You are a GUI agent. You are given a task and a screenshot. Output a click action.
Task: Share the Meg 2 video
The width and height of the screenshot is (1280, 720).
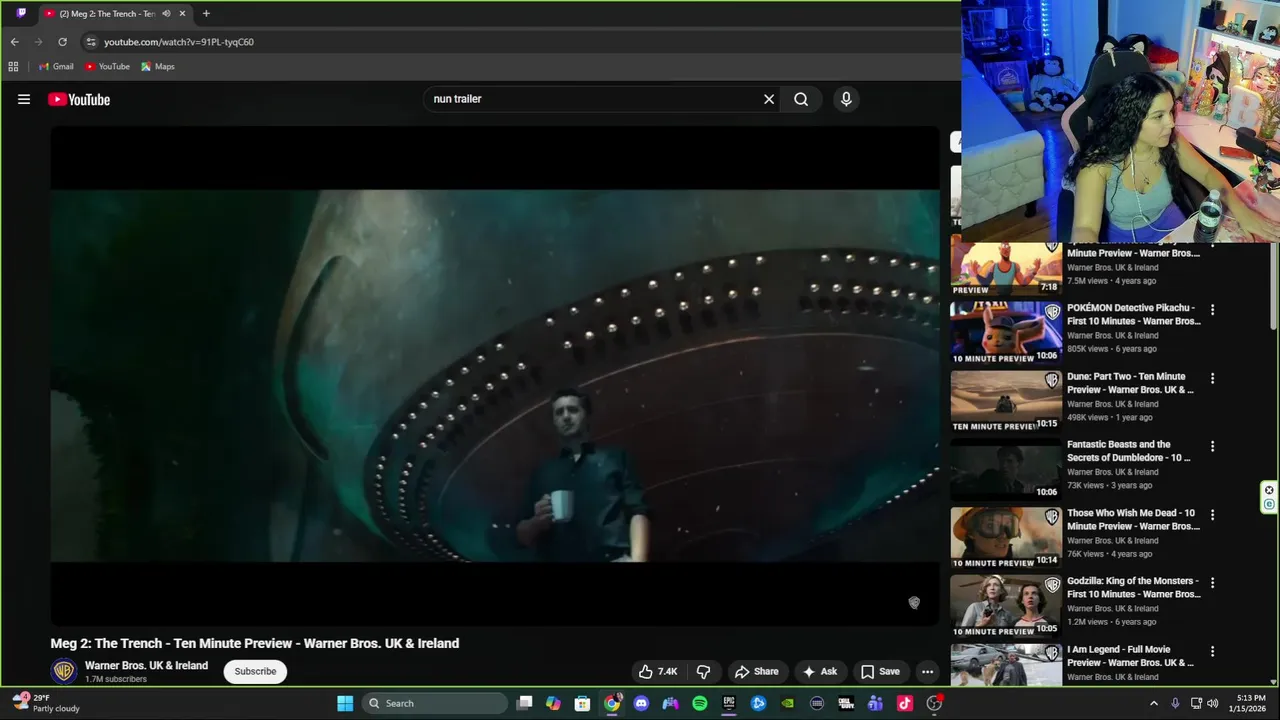click(756, 671)
